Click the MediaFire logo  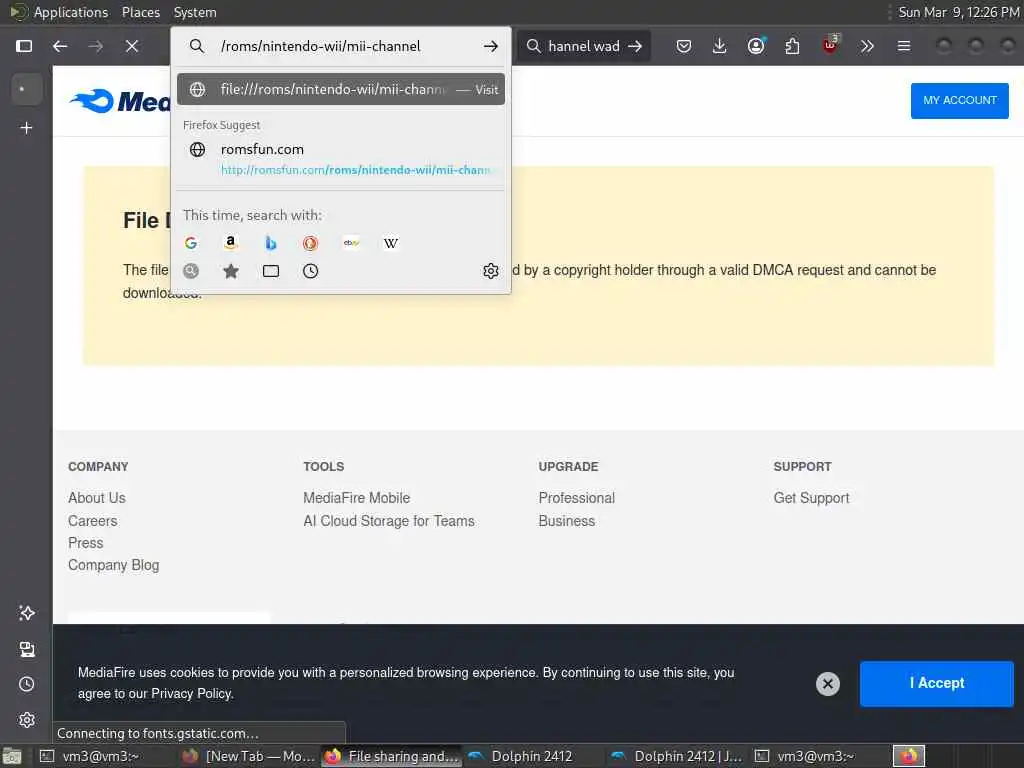point(120,101)
